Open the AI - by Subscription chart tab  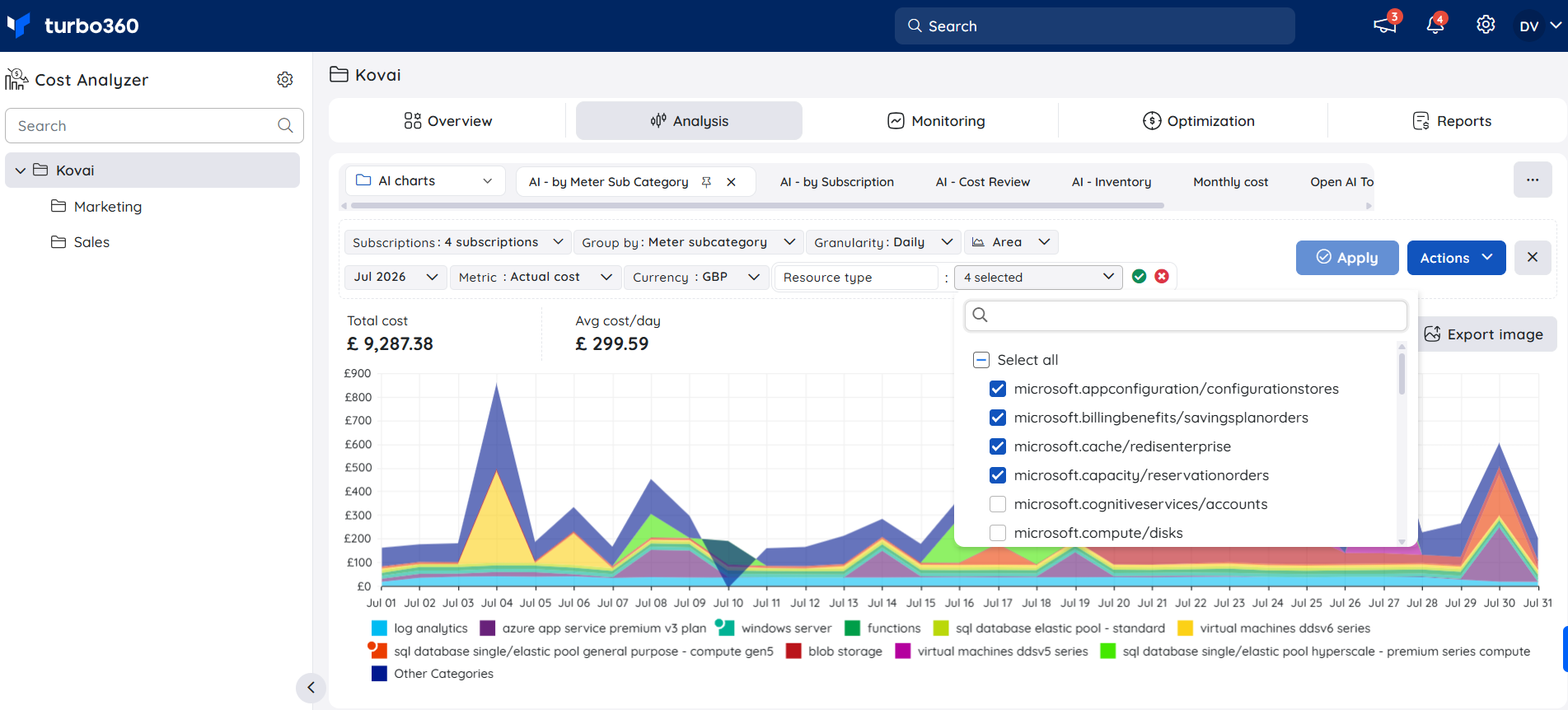pyautogui.click(x=837, y=182)
